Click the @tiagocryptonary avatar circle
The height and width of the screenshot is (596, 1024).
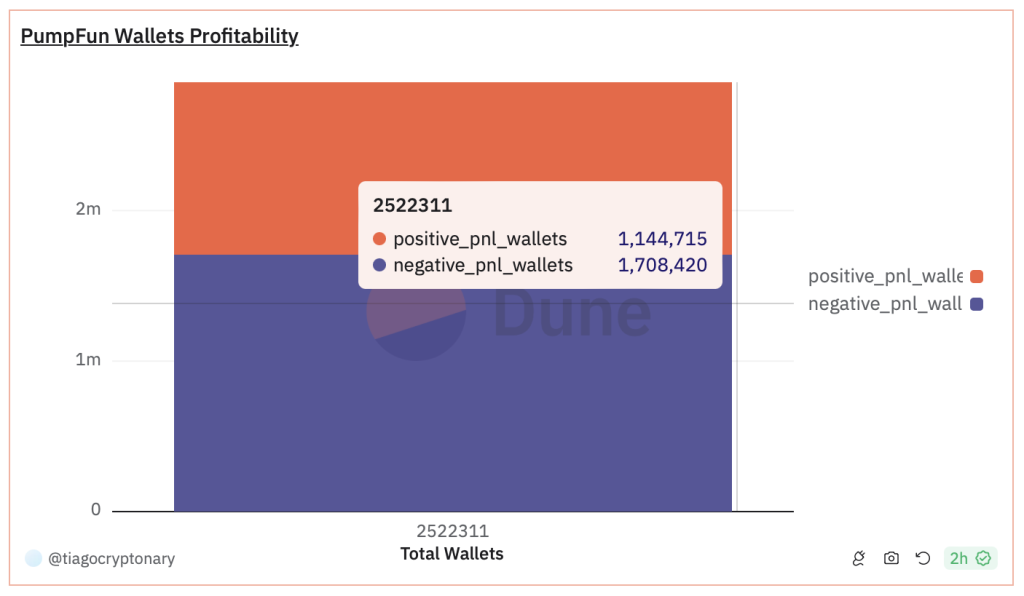pos(35,558)
